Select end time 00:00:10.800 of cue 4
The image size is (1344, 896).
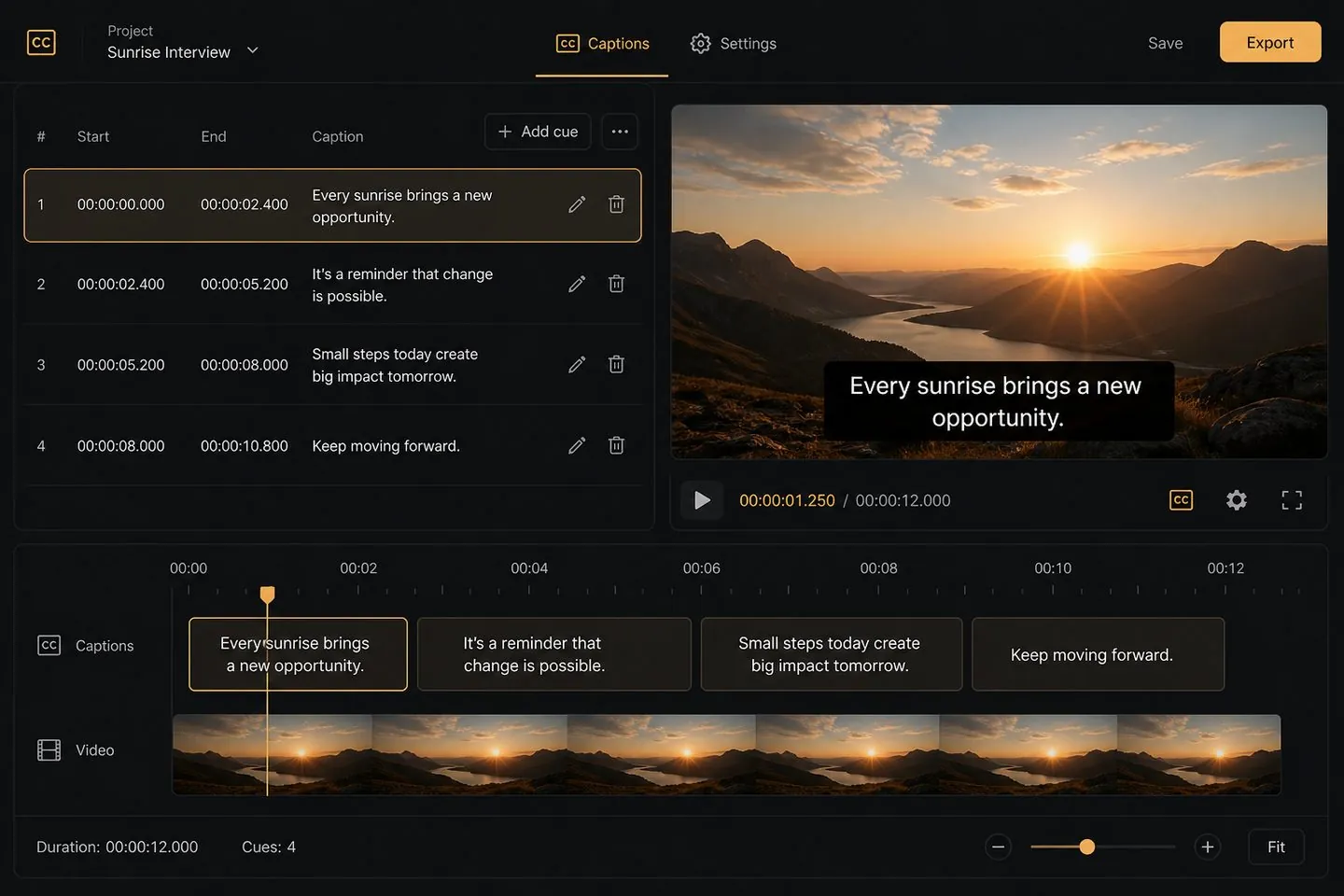[x=245, y=446]
